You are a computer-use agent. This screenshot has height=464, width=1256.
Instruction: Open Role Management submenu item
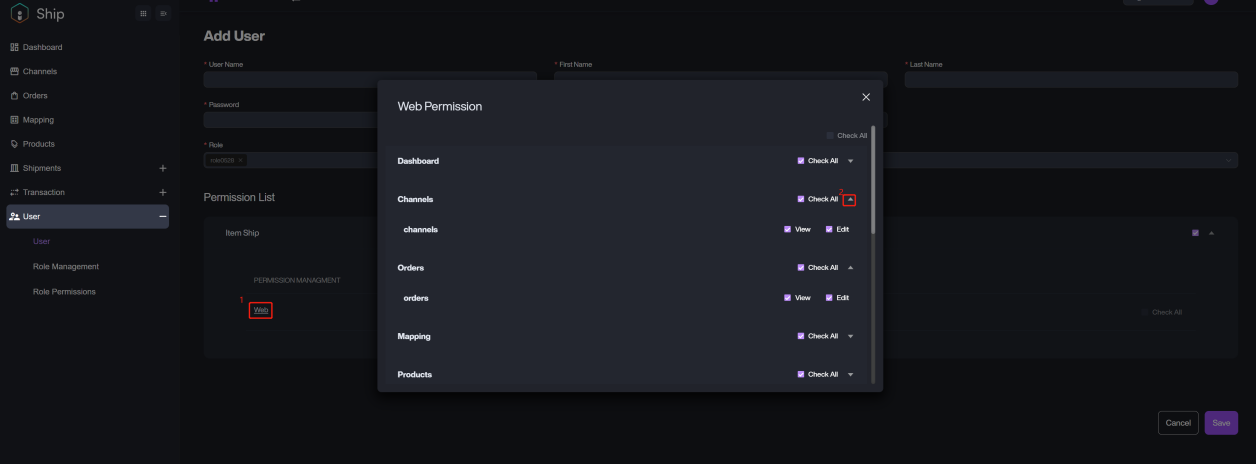coord(66,266)
